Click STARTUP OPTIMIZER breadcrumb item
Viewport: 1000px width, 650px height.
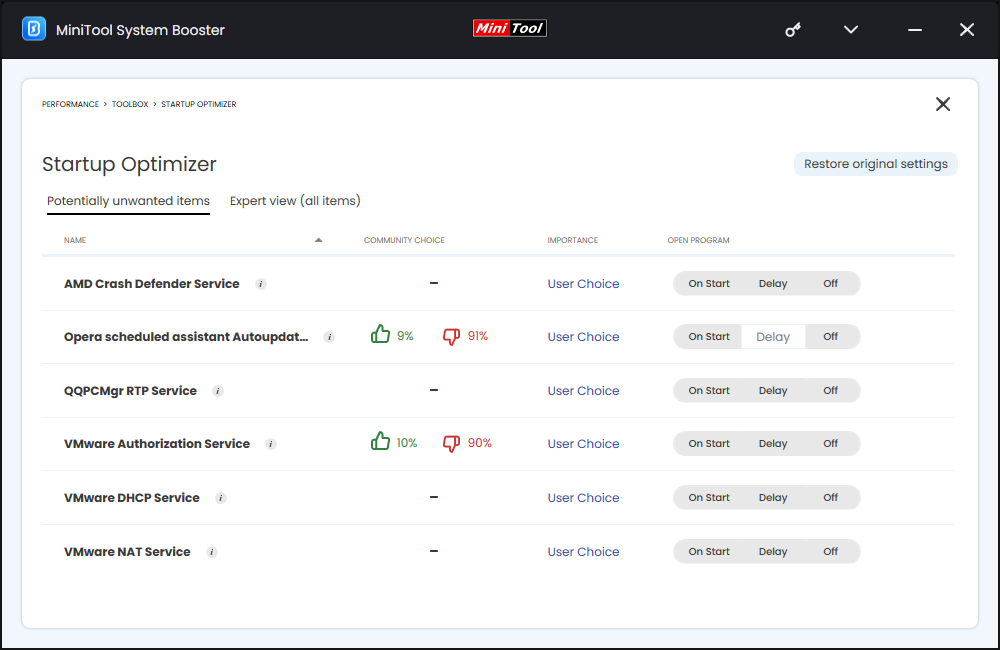click(x=198, y=104)
